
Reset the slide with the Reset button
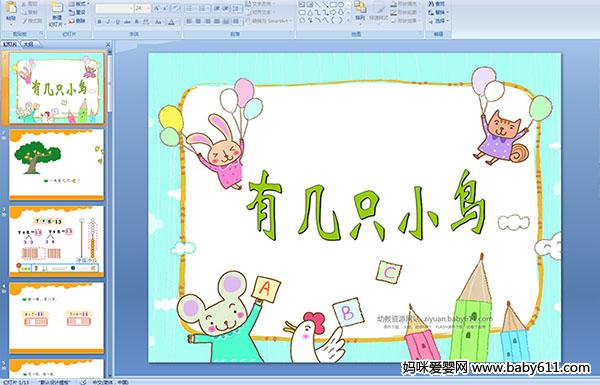77,12
